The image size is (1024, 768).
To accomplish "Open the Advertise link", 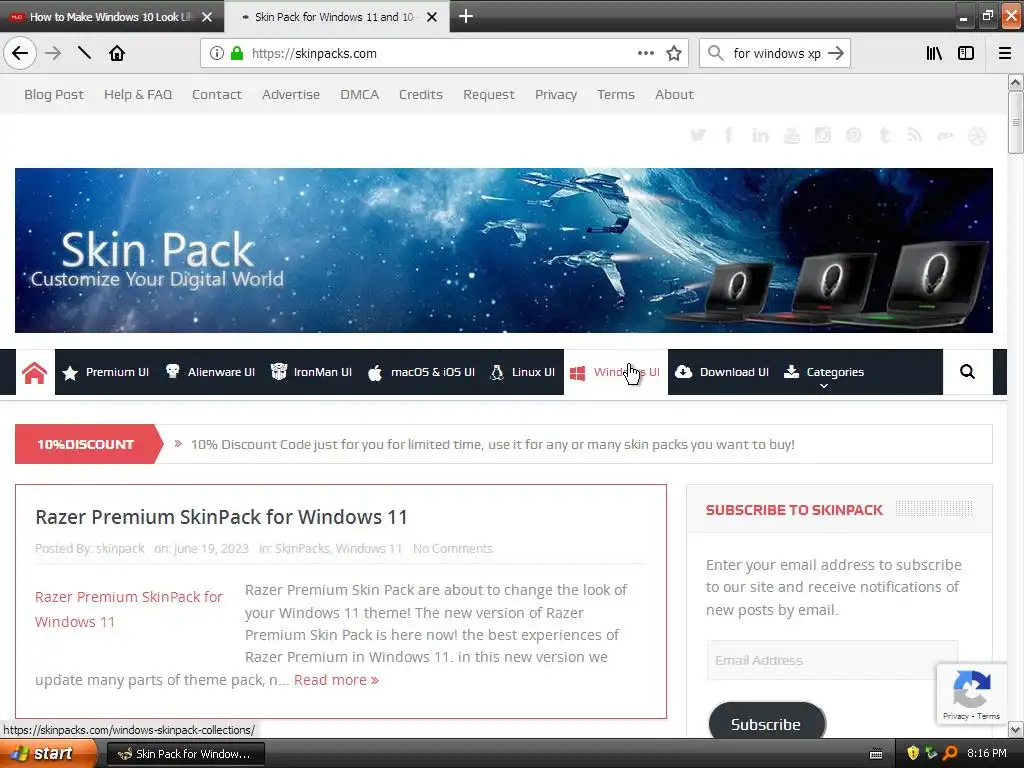I will (x=291, y=95).
